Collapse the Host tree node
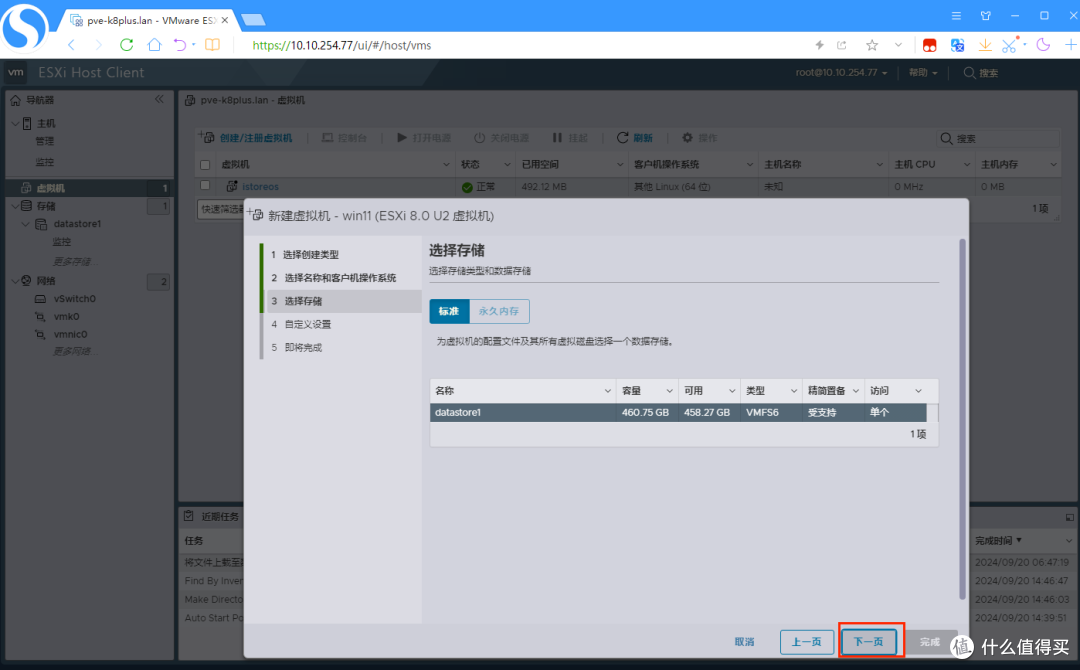This screenshot has height=670, width=1080. click(15, 123)
